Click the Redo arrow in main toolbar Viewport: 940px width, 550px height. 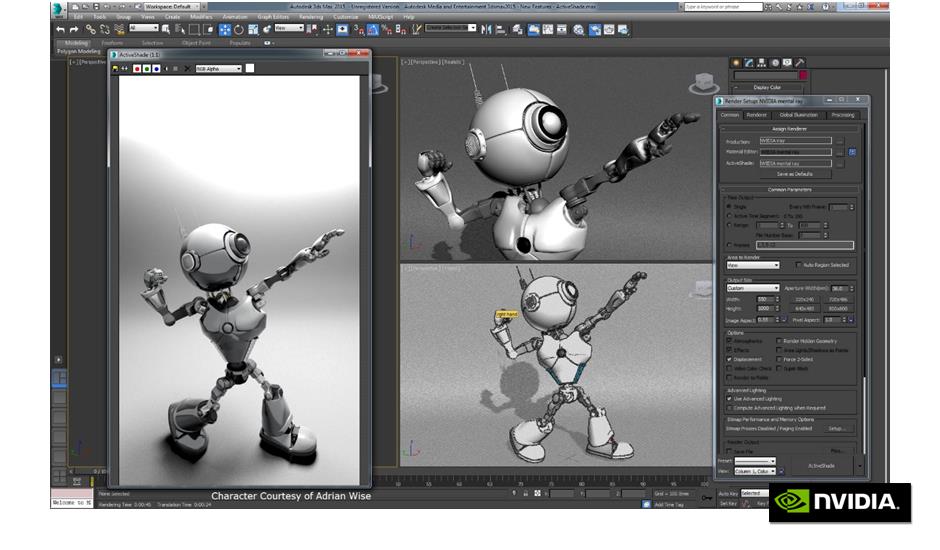click(74, 29)
